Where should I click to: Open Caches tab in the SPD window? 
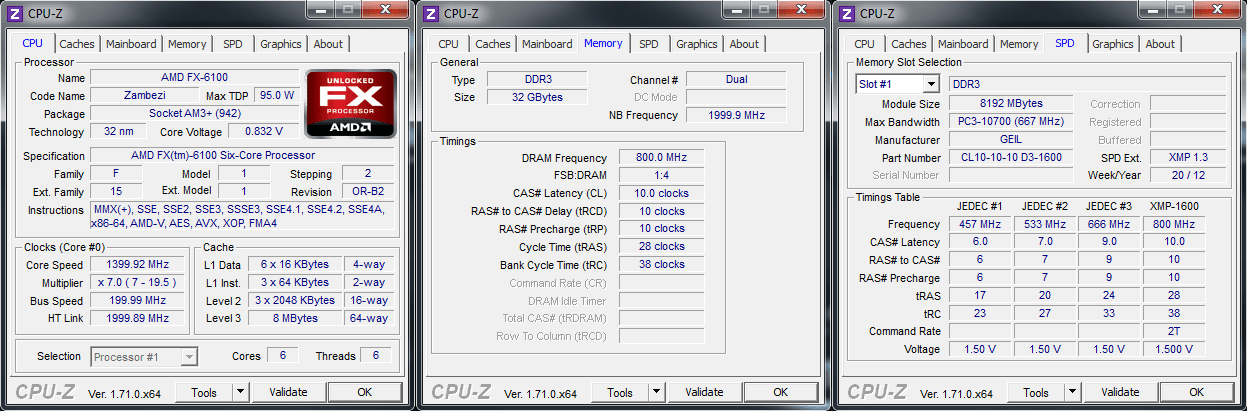coord(908,44)
